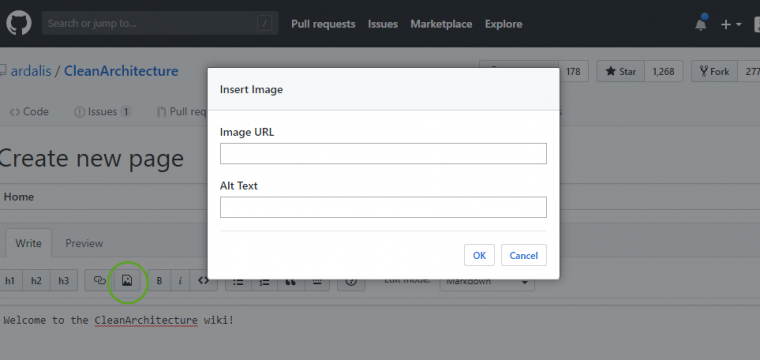Star the repository
The width and height of the screenshot is (760, 360).
pyautogui.click(x=621, y=71)
